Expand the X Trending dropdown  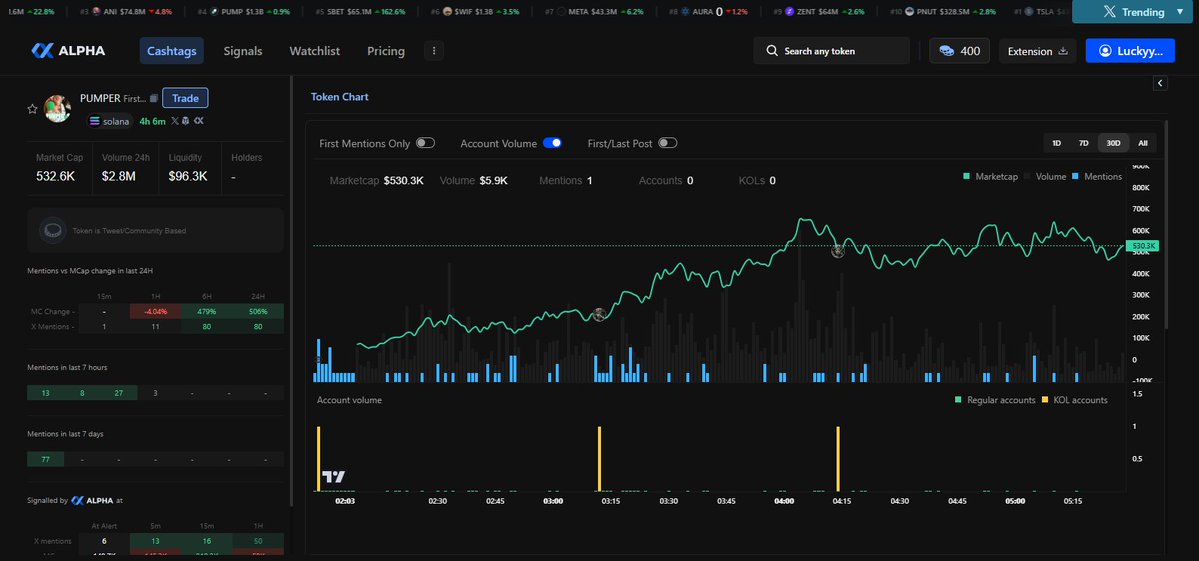[1178, 12]
